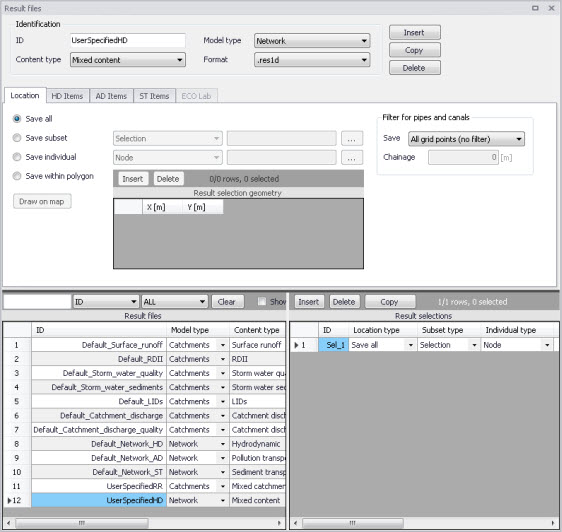Click the ID text field containing UserSpecifiedHD
This screenshot has width=562, height=532.
[x=128, y=40]
